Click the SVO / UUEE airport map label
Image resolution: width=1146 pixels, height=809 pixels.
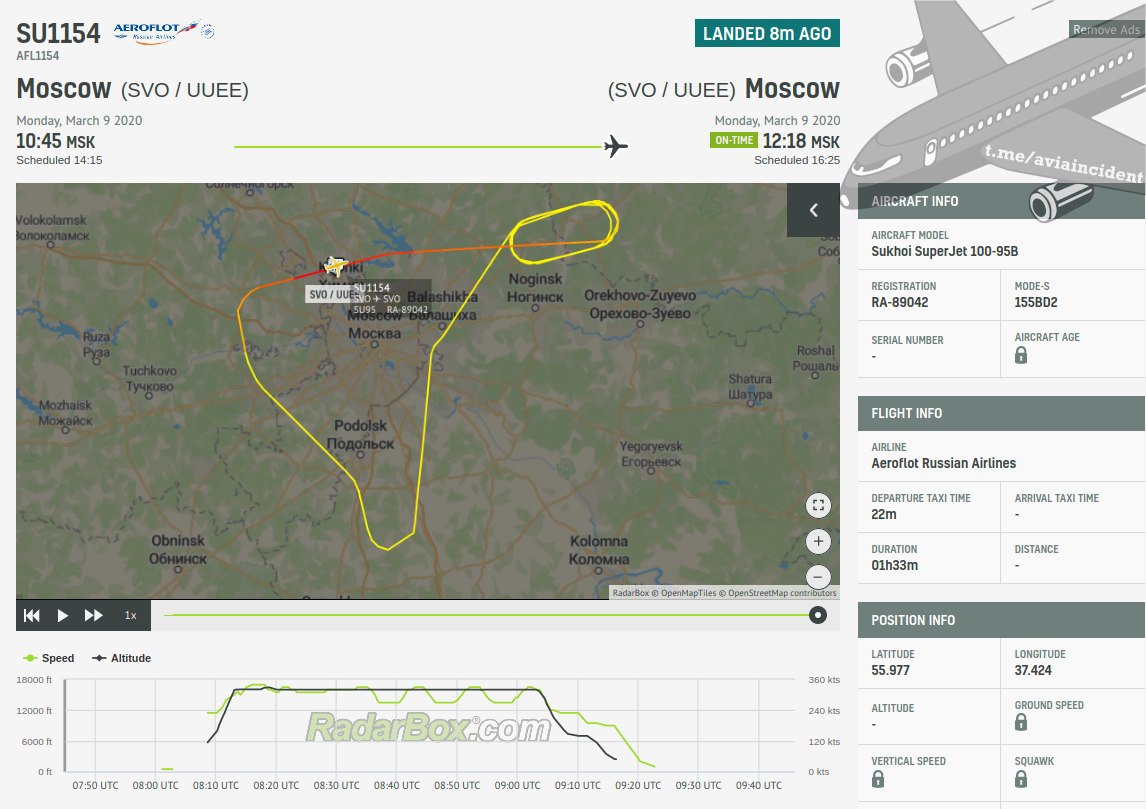point(330,295)
